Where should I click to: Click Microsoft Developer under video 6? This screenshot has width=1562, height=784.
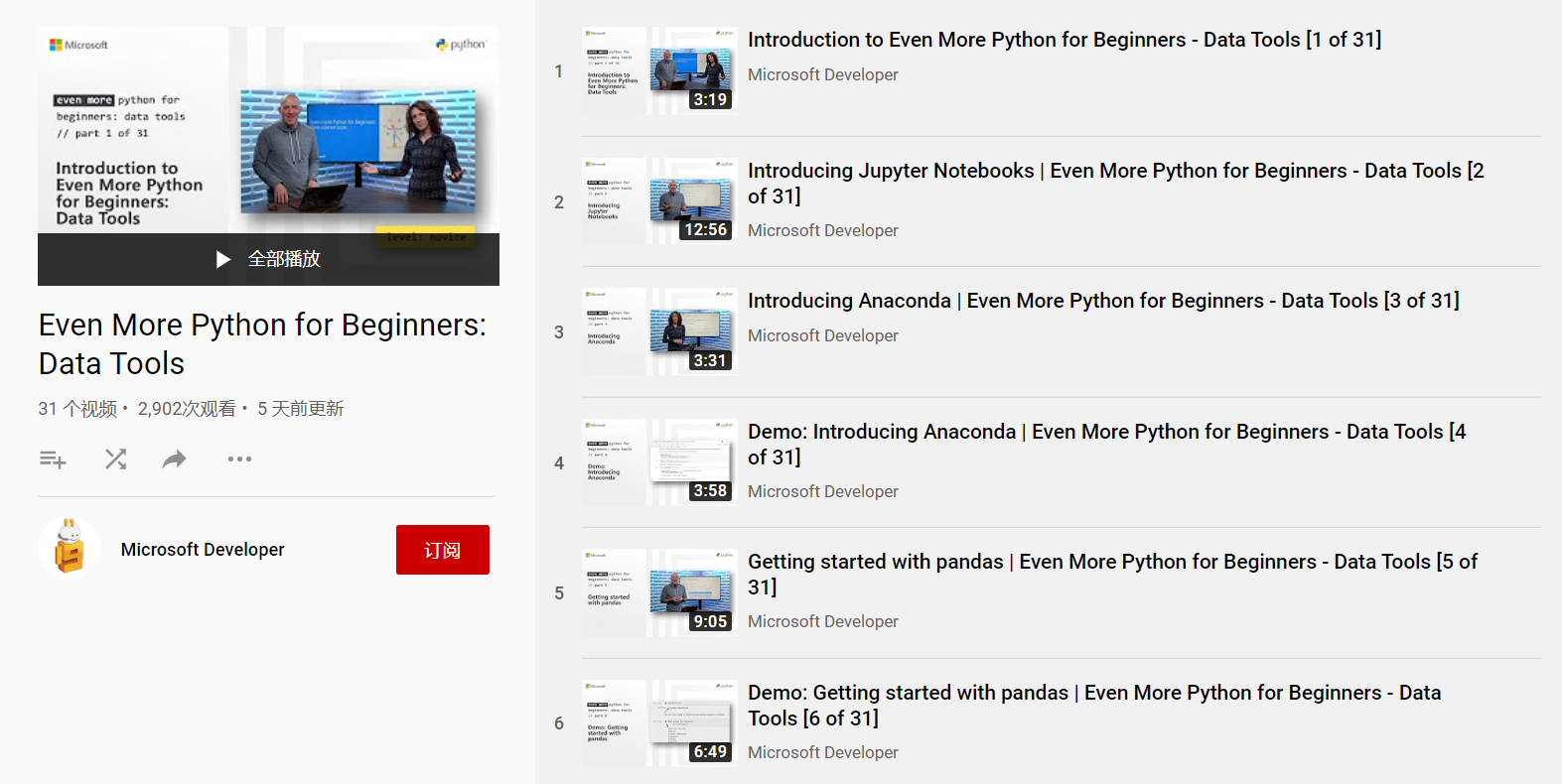823,753
